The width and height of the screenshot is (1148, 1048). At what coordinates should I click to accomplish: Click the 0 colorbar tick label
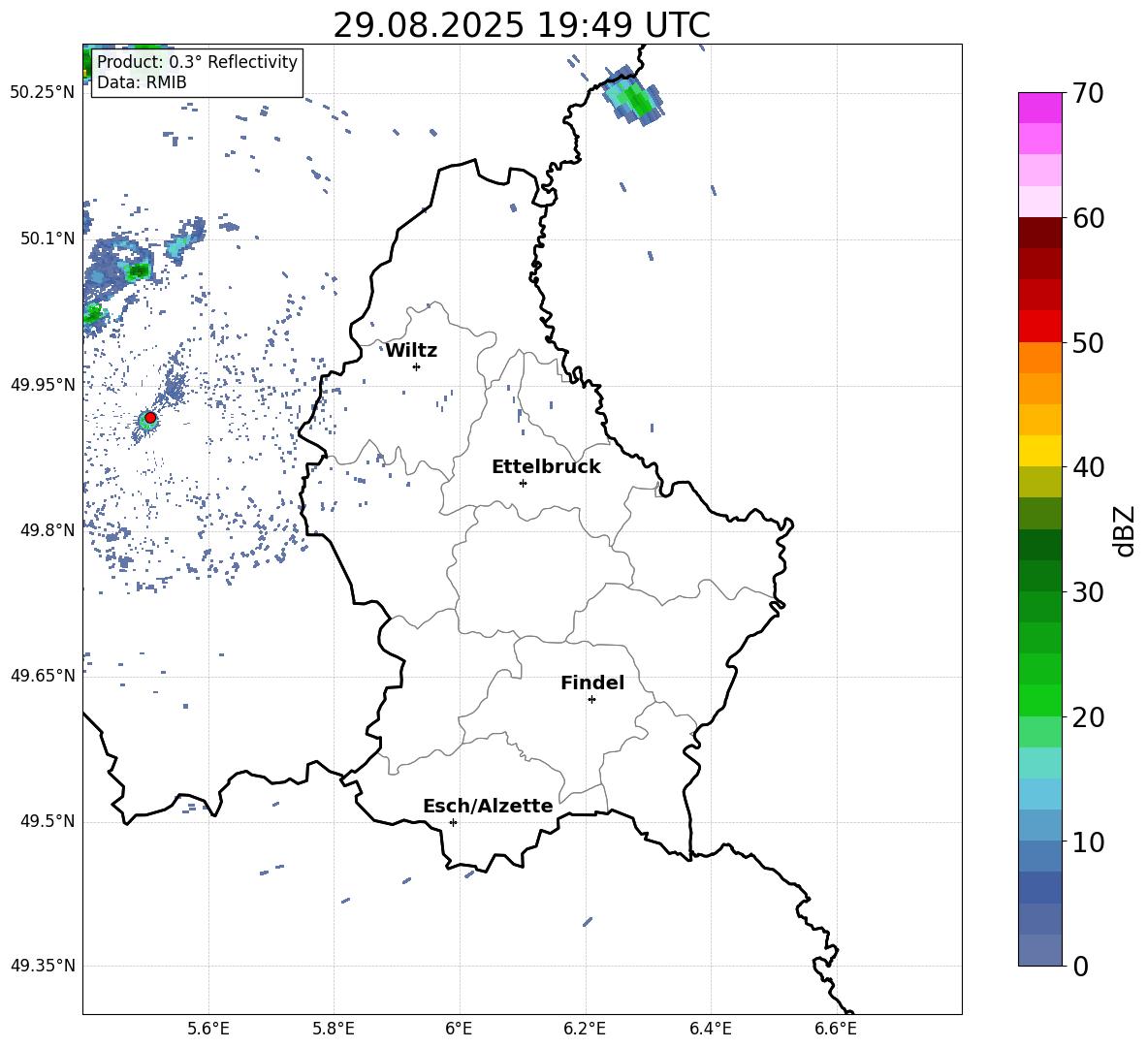click(x=1080, y=966)
